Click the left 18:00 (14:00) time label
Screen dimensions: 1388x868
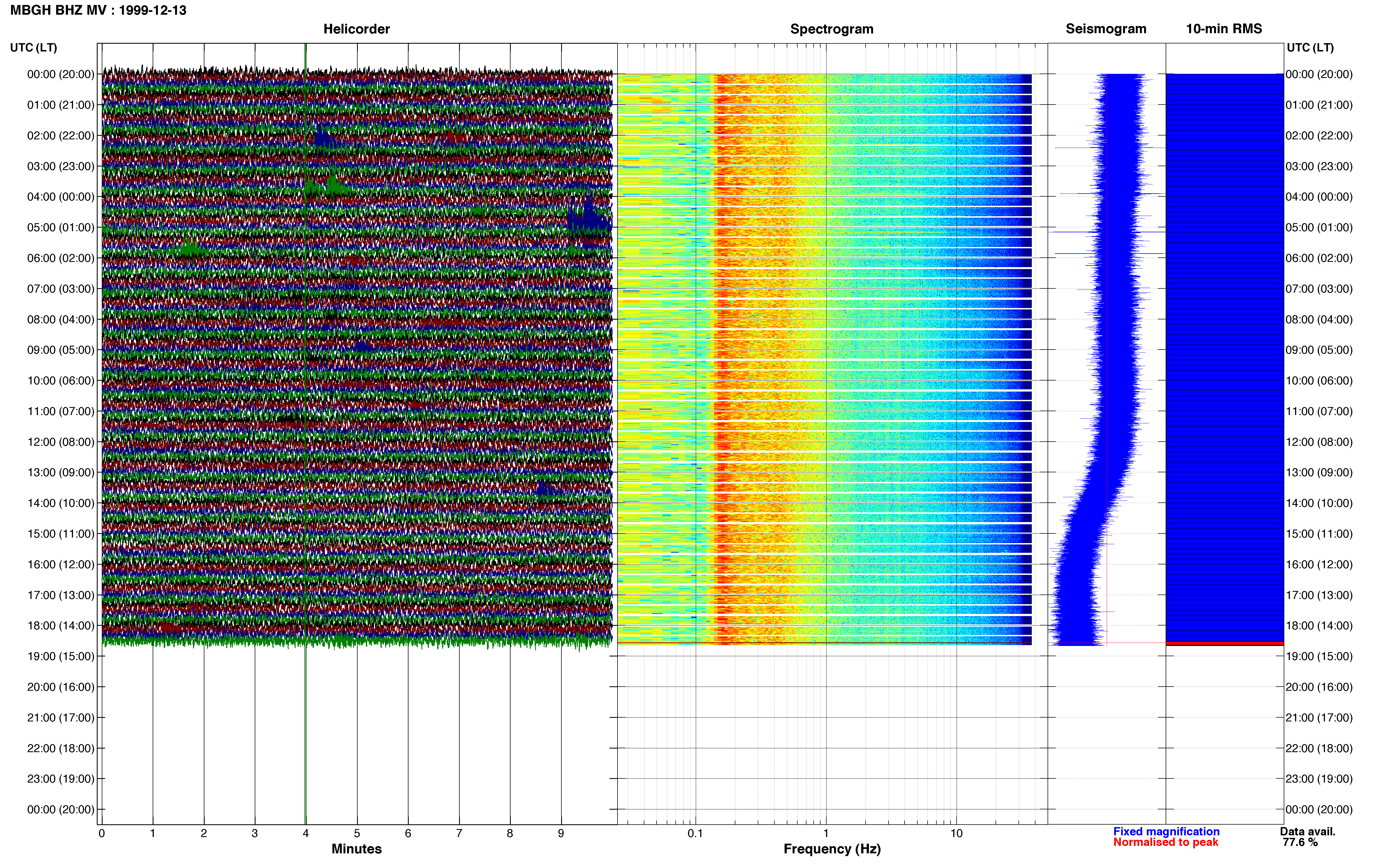click(61, 626)
